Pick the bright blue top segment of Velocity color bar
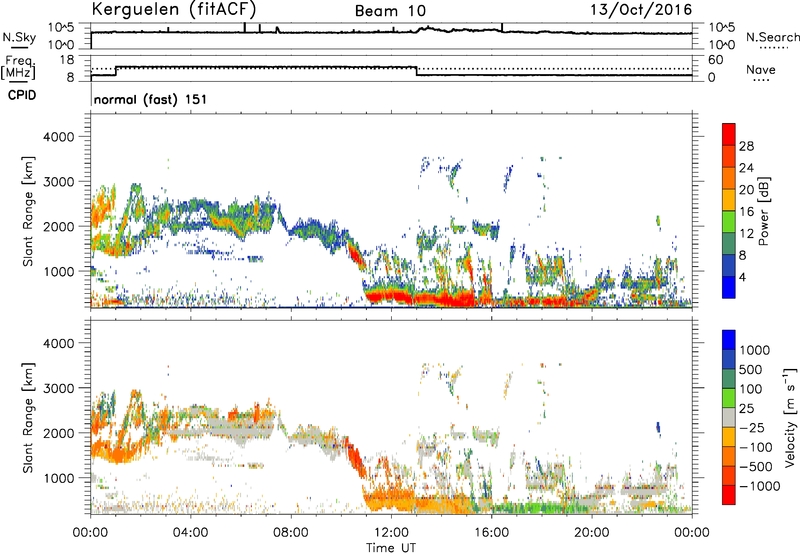This screenshot has width=800, height=554. 729,340
